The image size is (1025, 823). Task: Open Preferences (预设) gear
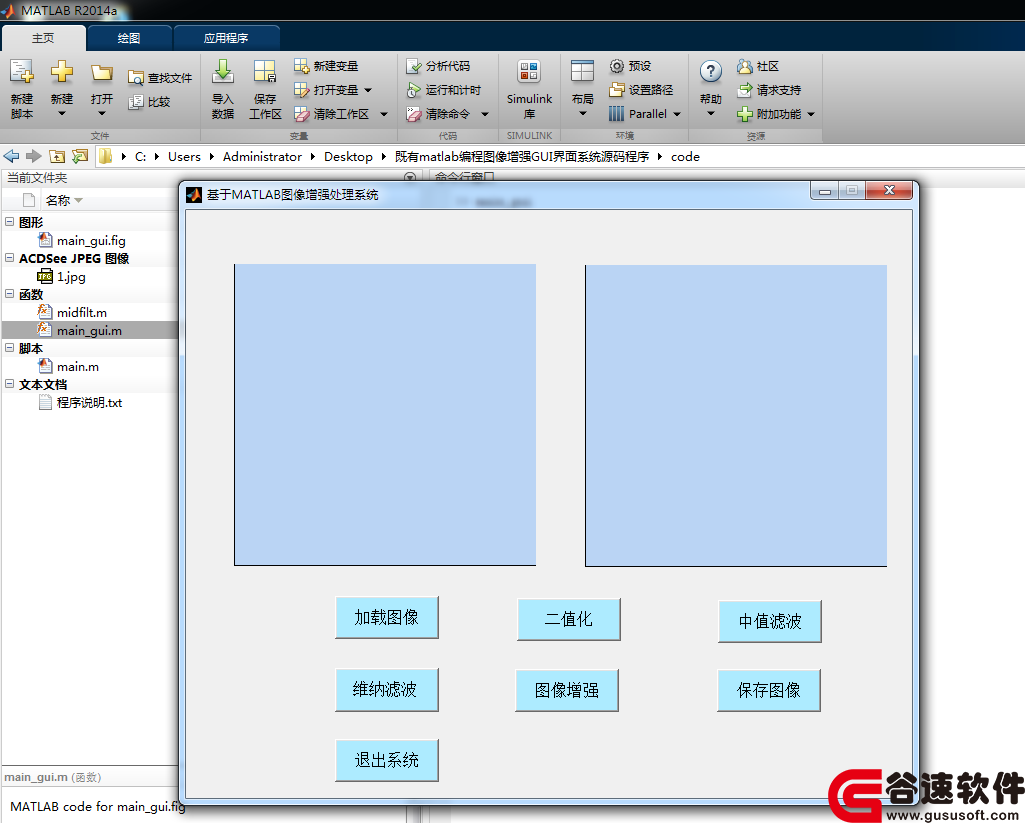630,66
